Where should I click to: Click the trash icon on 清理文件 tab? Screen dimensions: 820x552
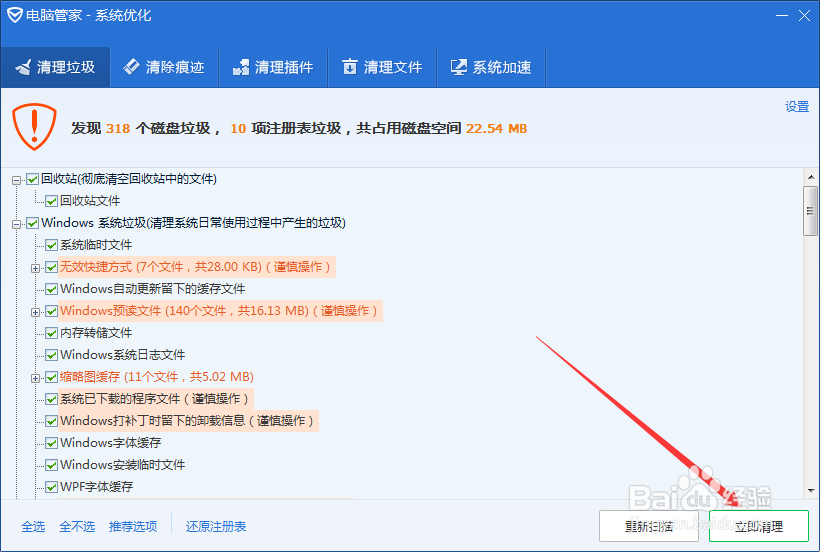coord(349,67)
